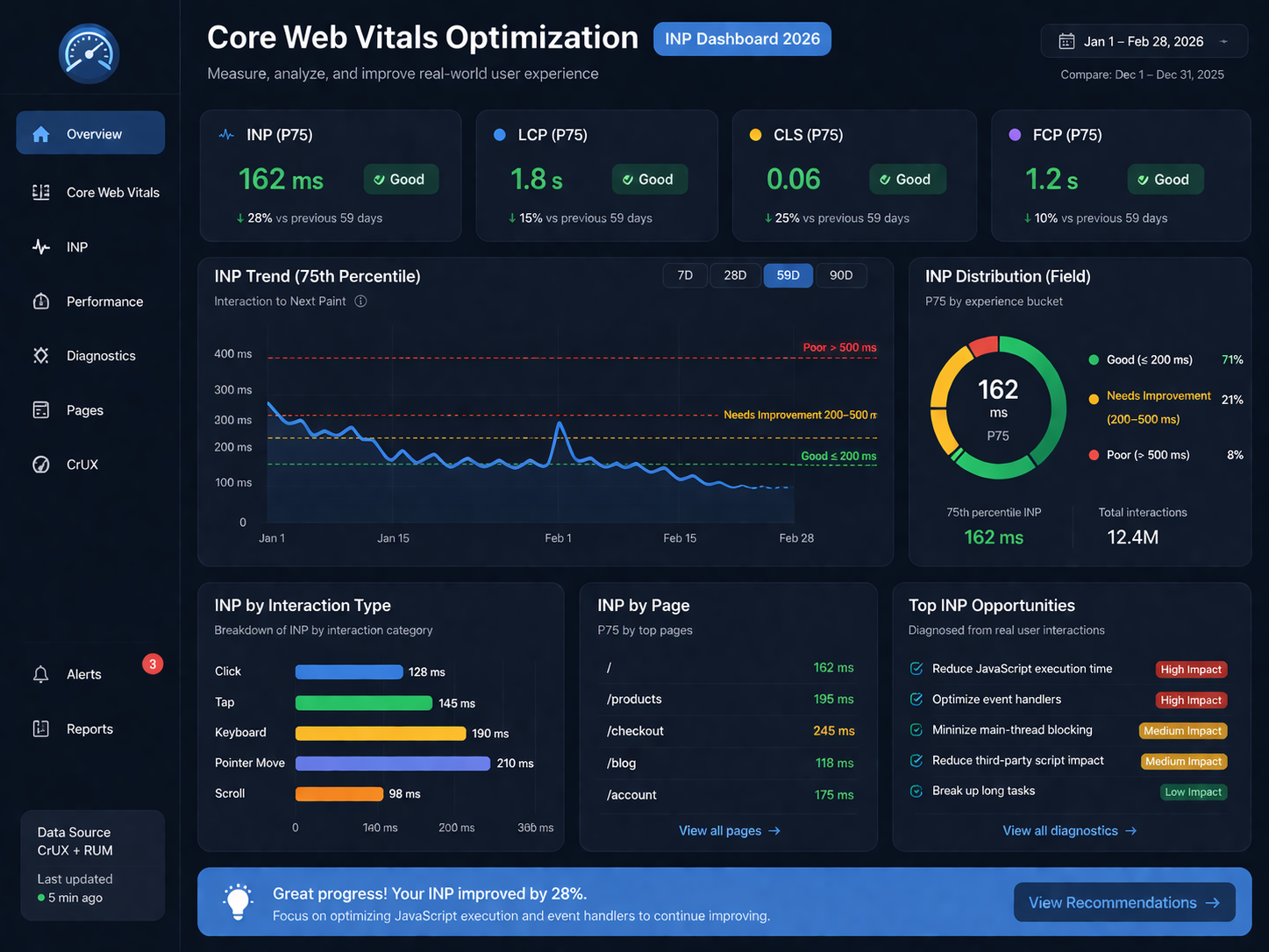
Task: Switch the INP Trend to 7D view
Action: pyautogui.click(x=684, y=274)
